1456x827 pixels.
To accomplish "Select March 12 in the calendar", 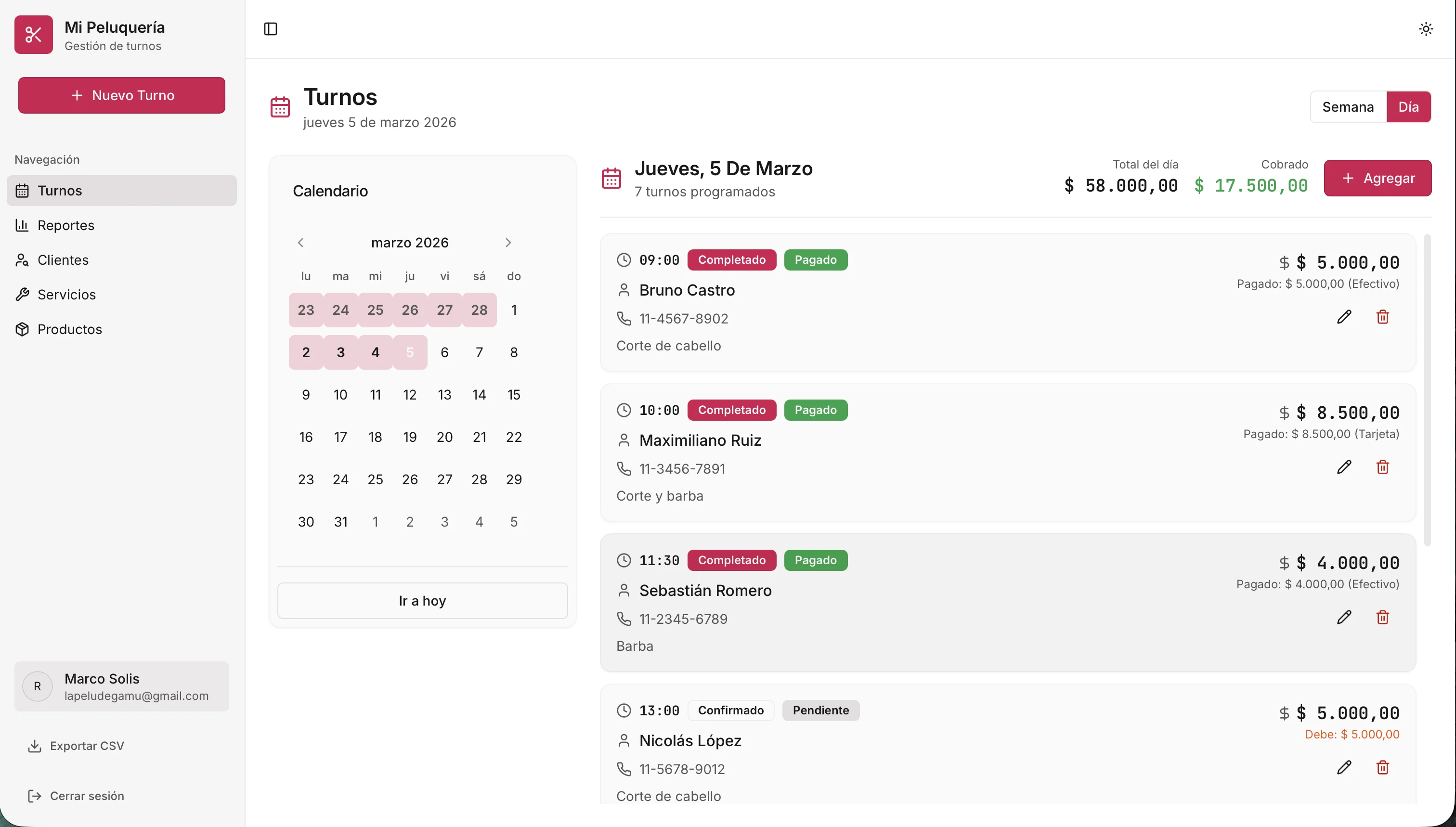I will point(410,395).
